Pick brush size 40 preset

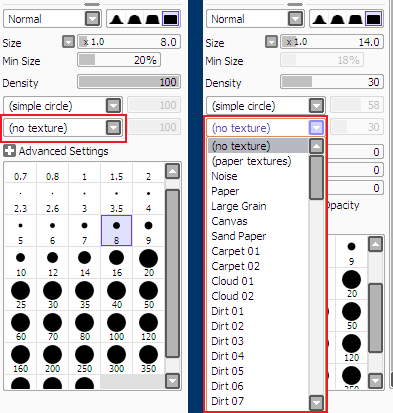pos(116,295)
